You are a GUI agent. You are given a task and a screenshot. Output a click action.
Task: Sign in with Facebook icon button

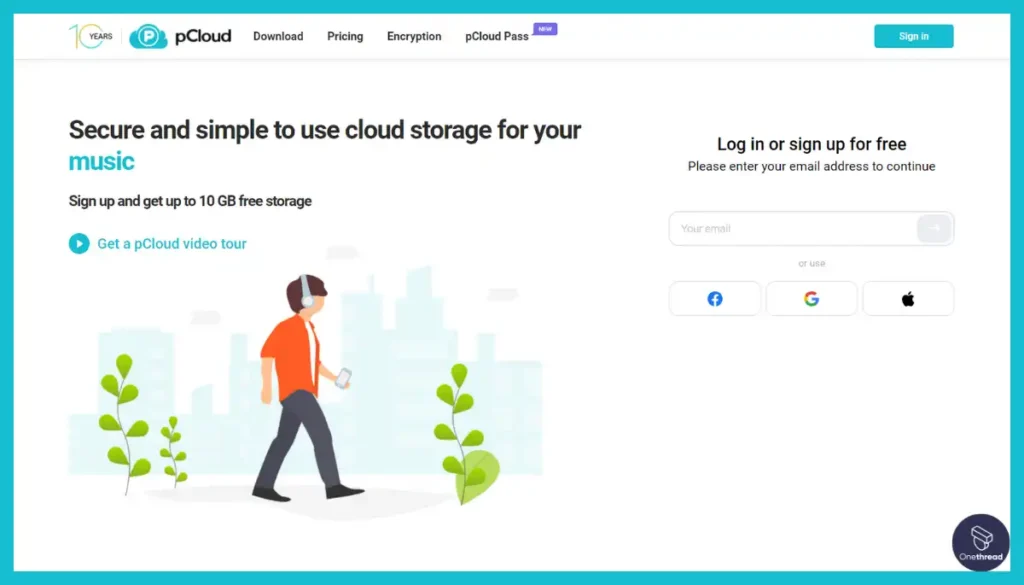(714, 298)
